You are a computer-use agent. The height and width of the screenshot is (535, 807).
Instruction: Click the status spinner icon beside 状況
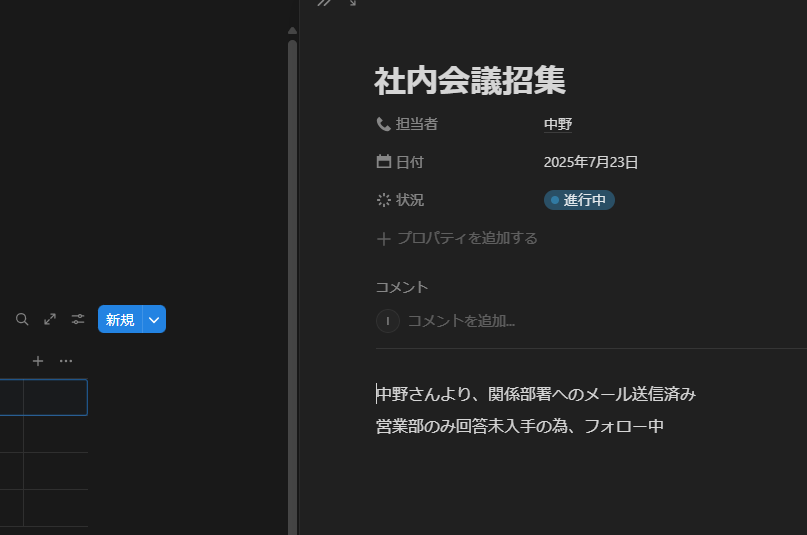pos(383,200)
